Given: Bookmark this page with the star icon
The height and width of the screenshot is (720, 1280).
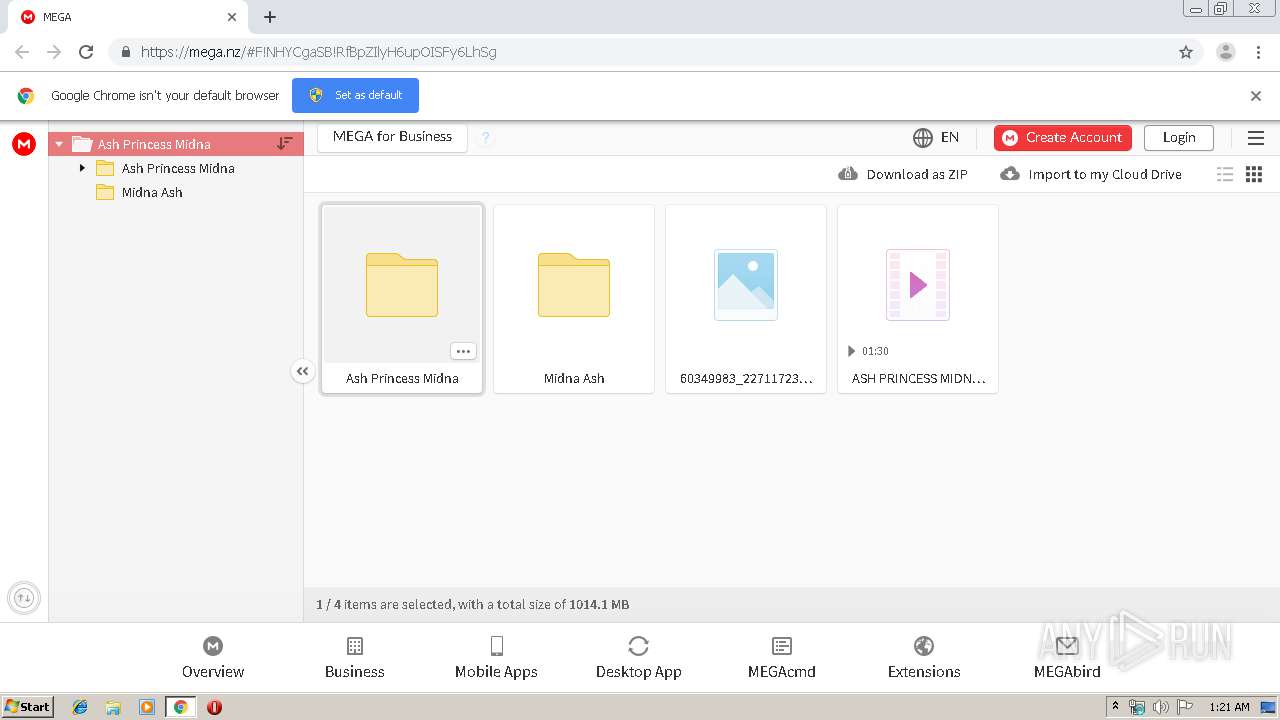Looking at the screenshot, I should pyautogui.click(x=1186, y=52).
